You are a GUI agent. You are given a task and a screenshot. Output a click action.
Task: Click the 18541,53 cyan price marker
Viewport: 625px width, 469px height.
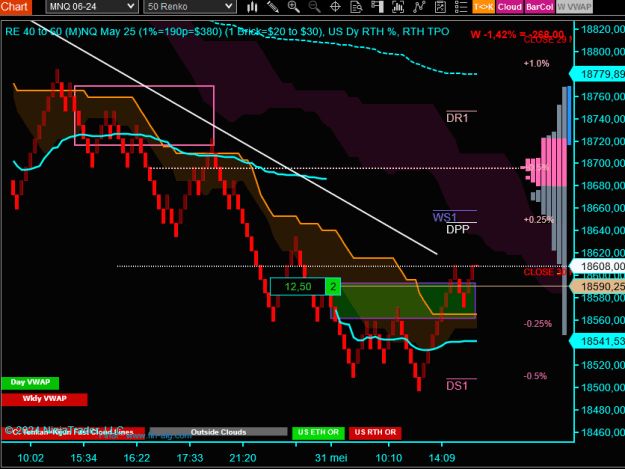coord(598,341)
